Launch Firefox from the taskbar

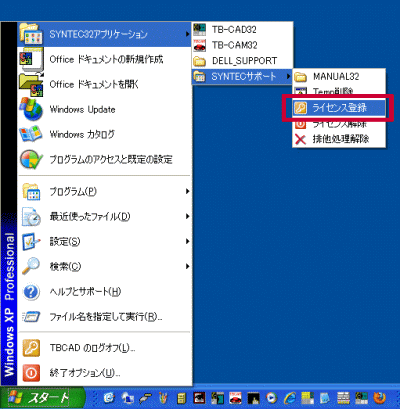[379, 398]
